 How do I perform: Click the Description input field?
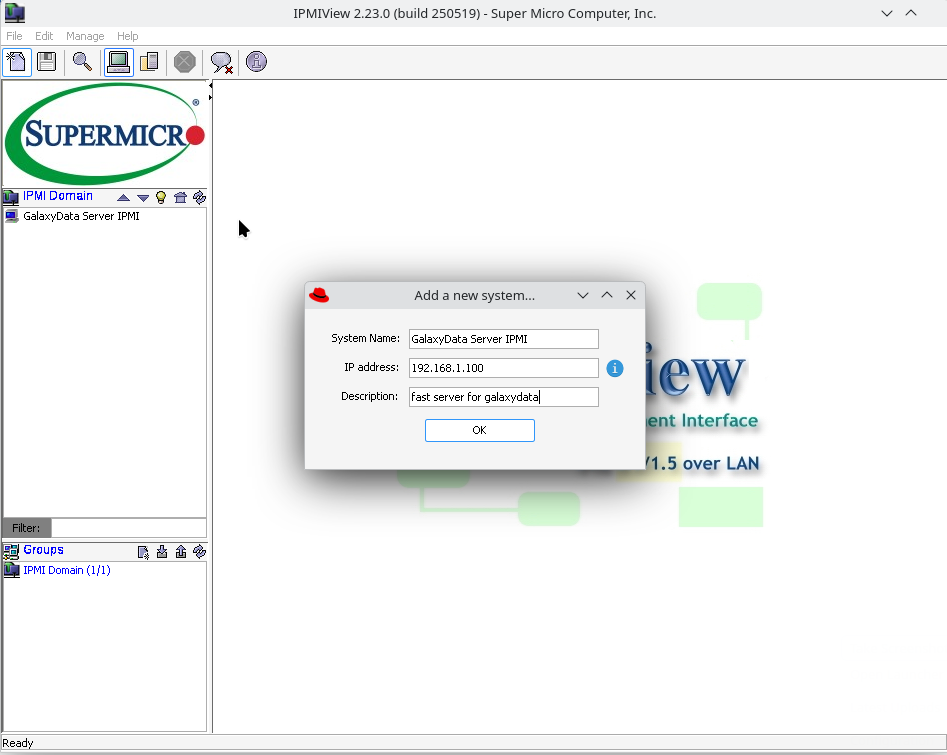[504, 397]
